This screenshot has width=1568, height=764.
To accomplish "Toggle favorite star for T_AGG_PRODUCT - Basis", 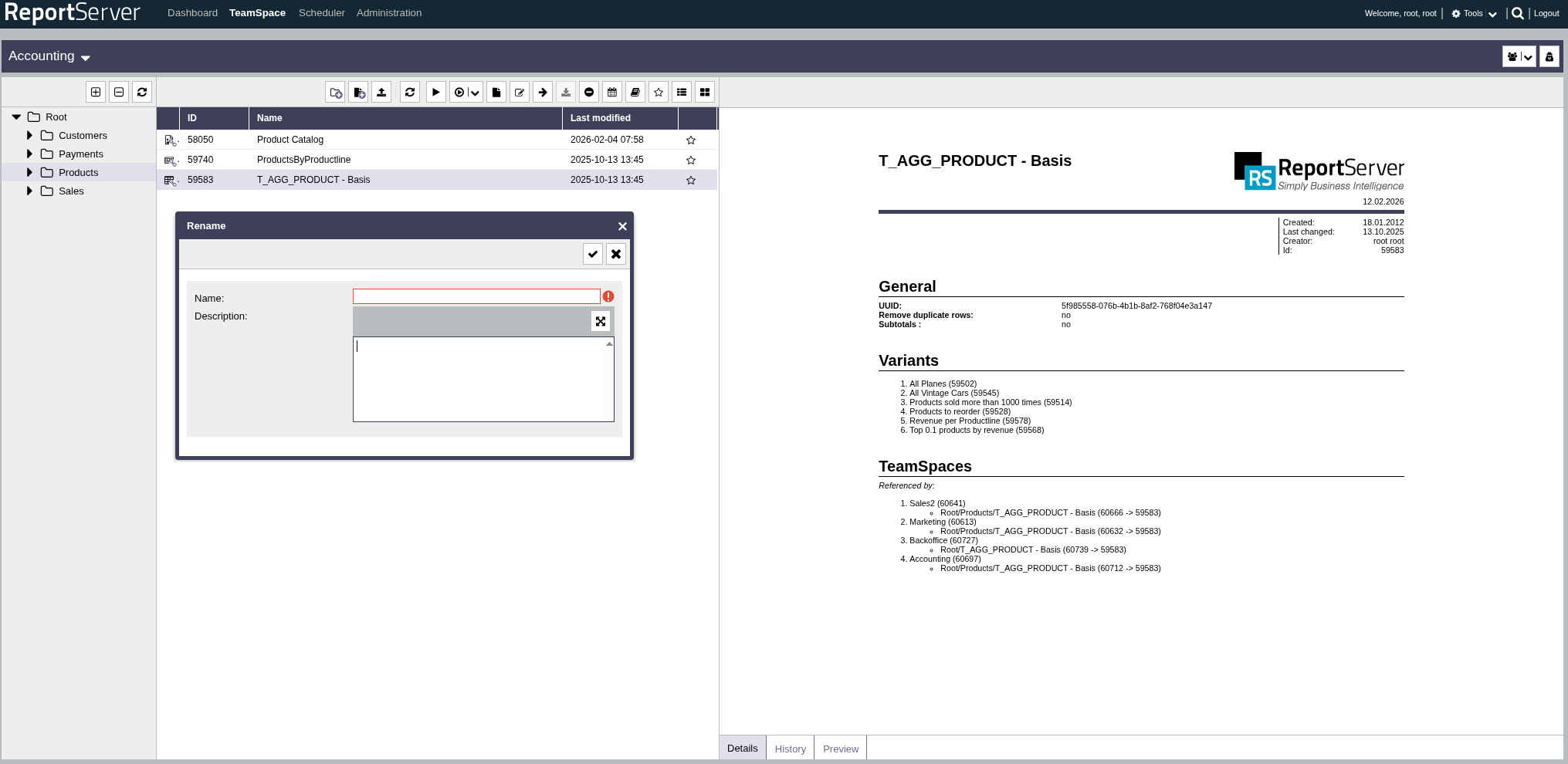I will click(691, 181).
